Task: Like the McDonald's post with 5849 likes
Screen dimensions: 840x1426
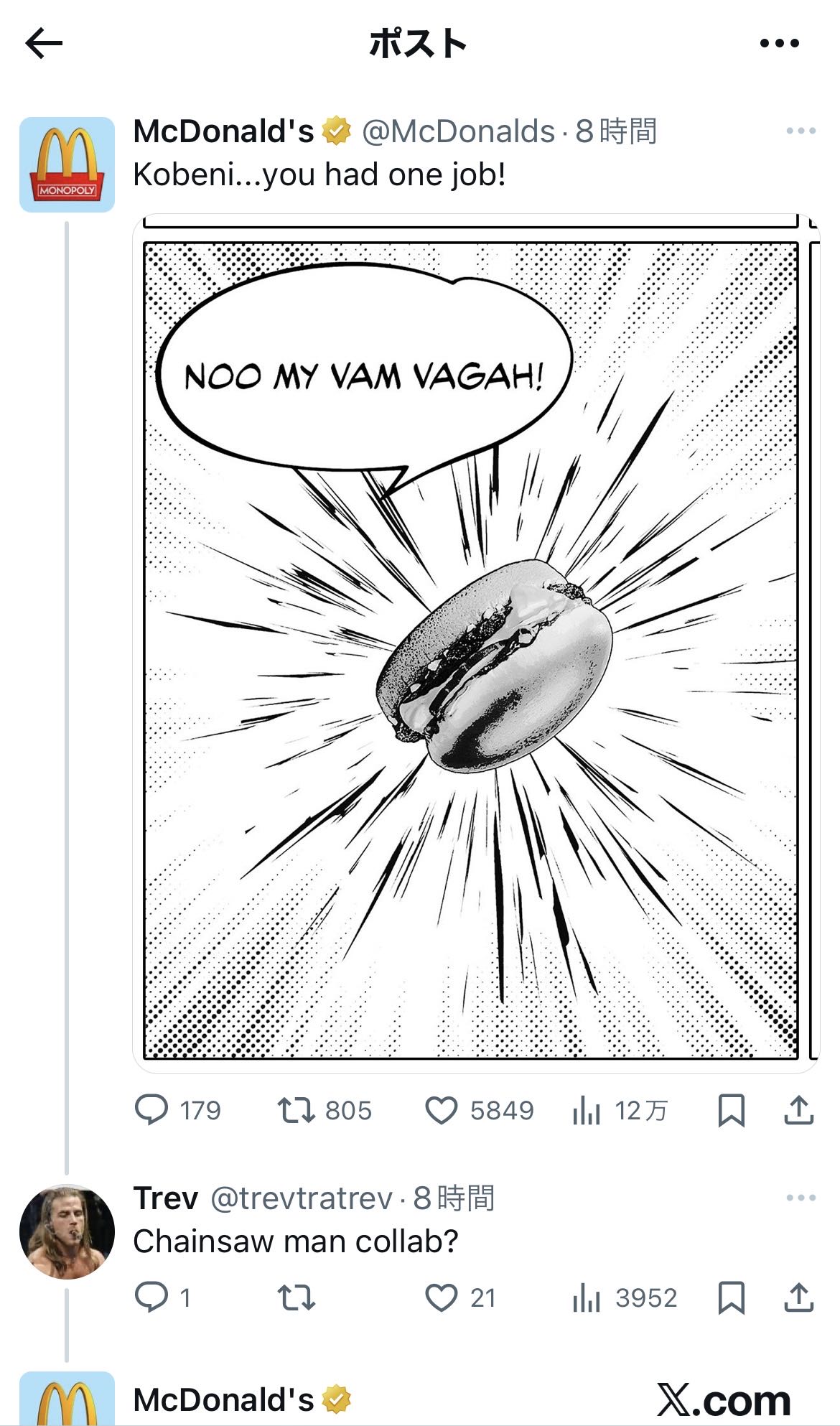Action: pyautogui.click(x=442, y=1110)
